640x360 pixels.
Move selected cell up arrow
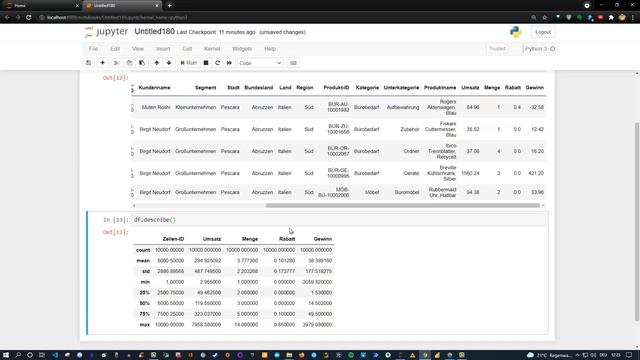(157, 63)
